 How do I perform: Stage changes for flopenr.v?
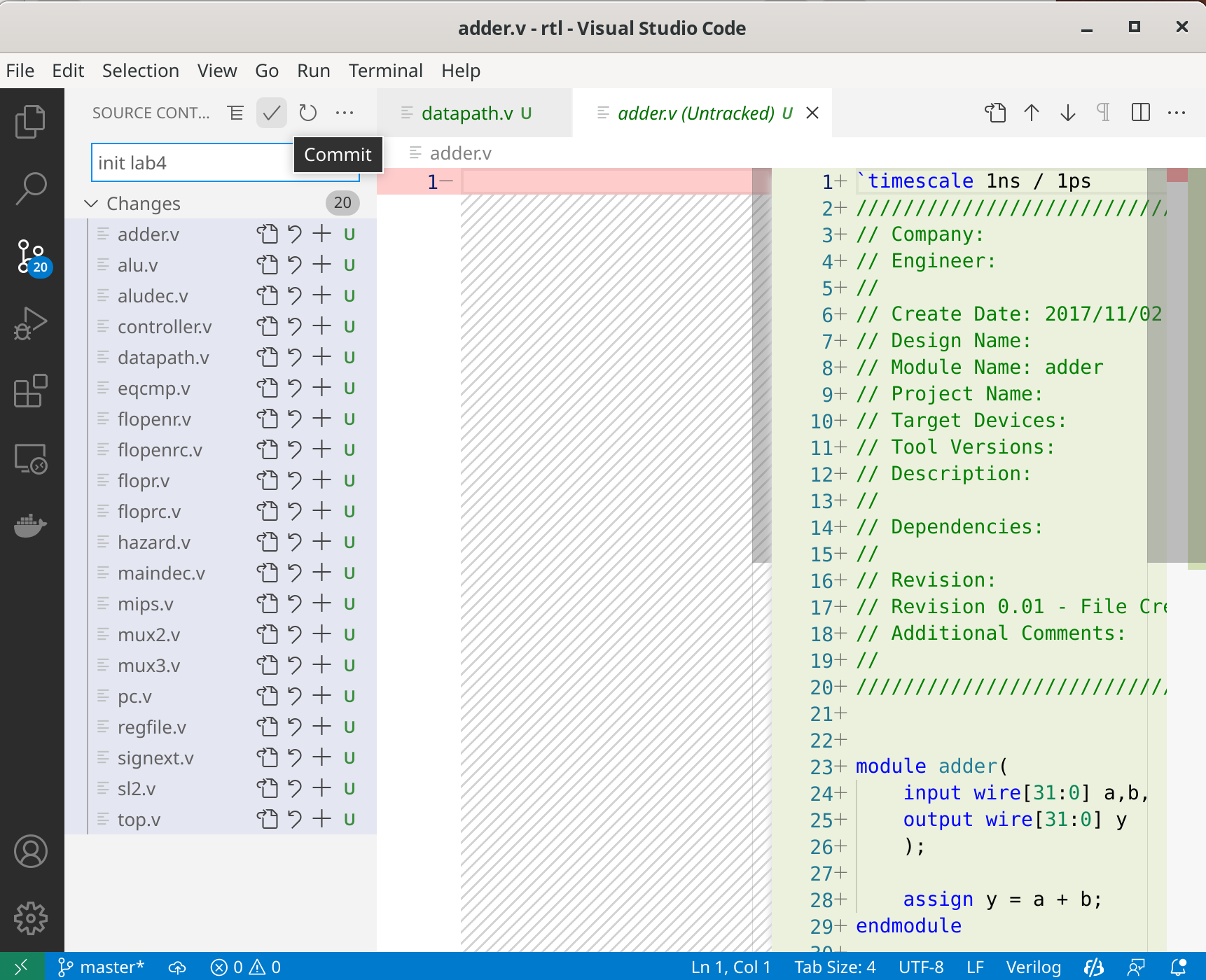(x=321, y=419)
